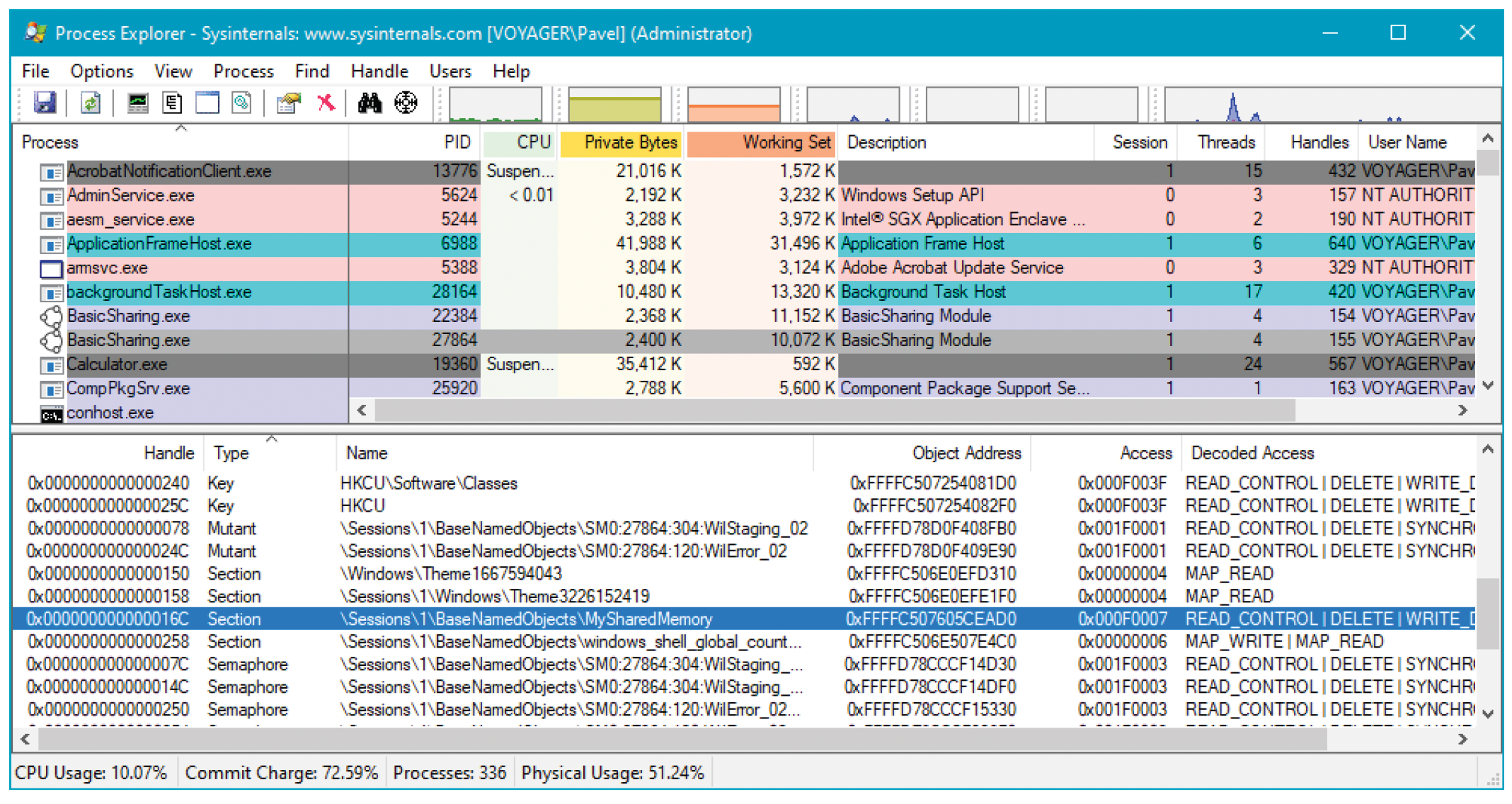
Task: Select the CompPkgSrv.exe process row
Action: click(744, 389)
